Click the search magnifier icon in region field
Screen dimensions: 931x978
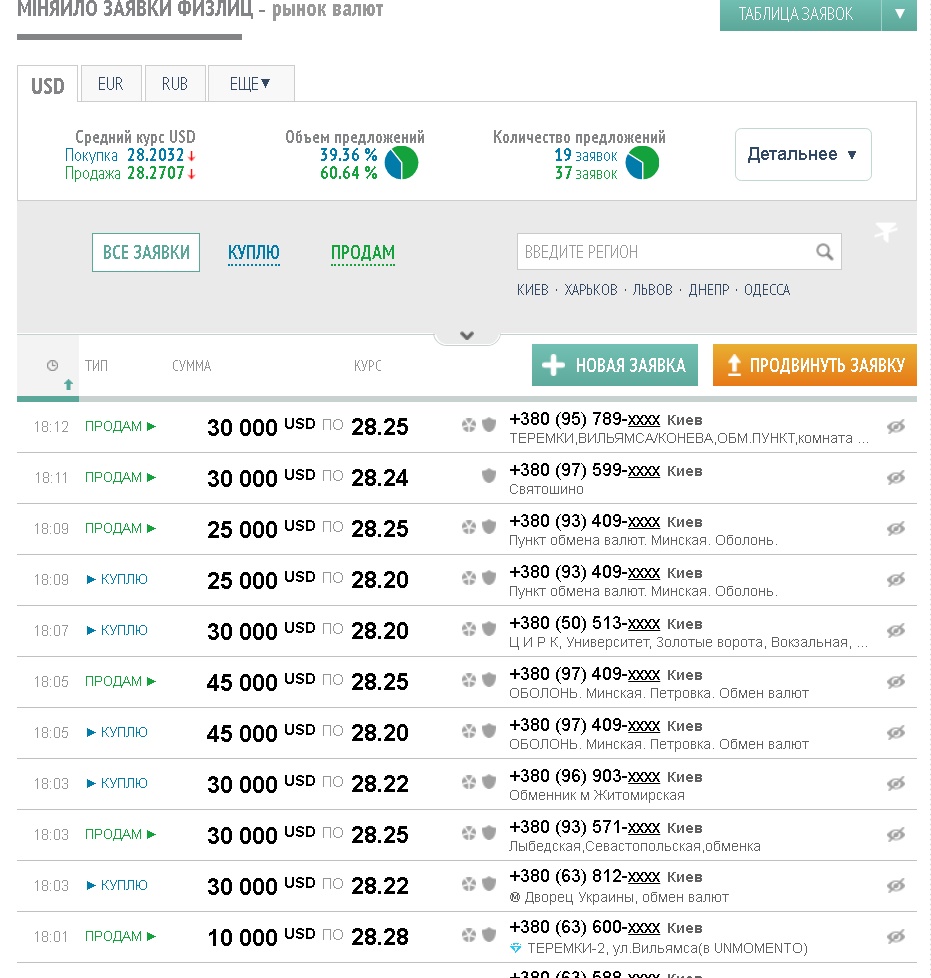(x=824, y=252)
